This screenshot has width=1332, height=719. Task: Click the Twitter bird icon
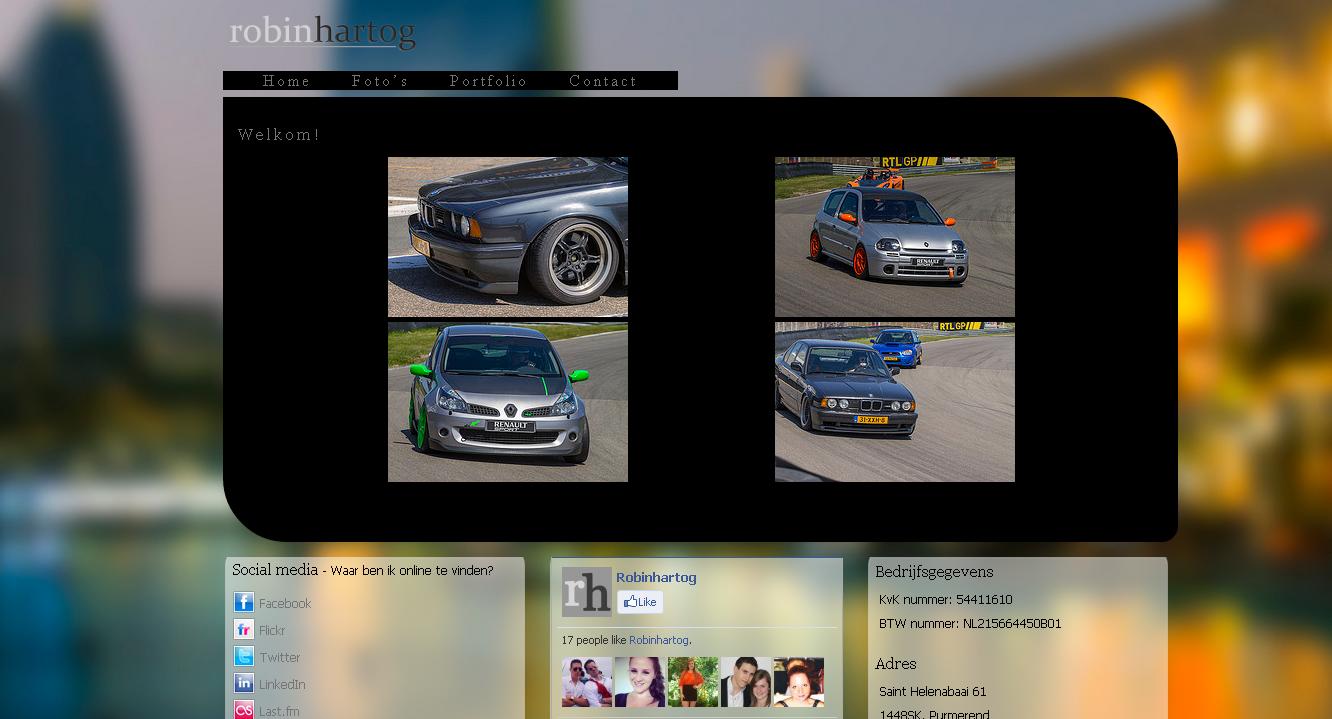point(244,656)
